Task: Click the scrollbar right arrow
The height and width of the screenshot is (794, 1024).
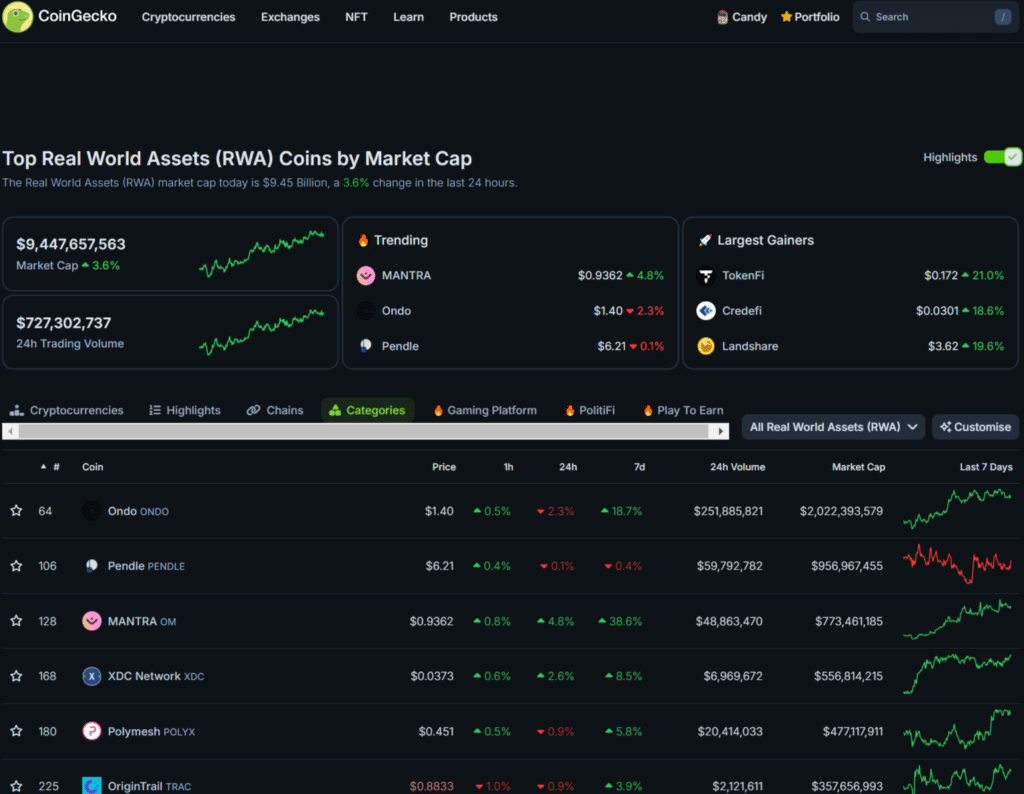Action: [x=720, y=431]
